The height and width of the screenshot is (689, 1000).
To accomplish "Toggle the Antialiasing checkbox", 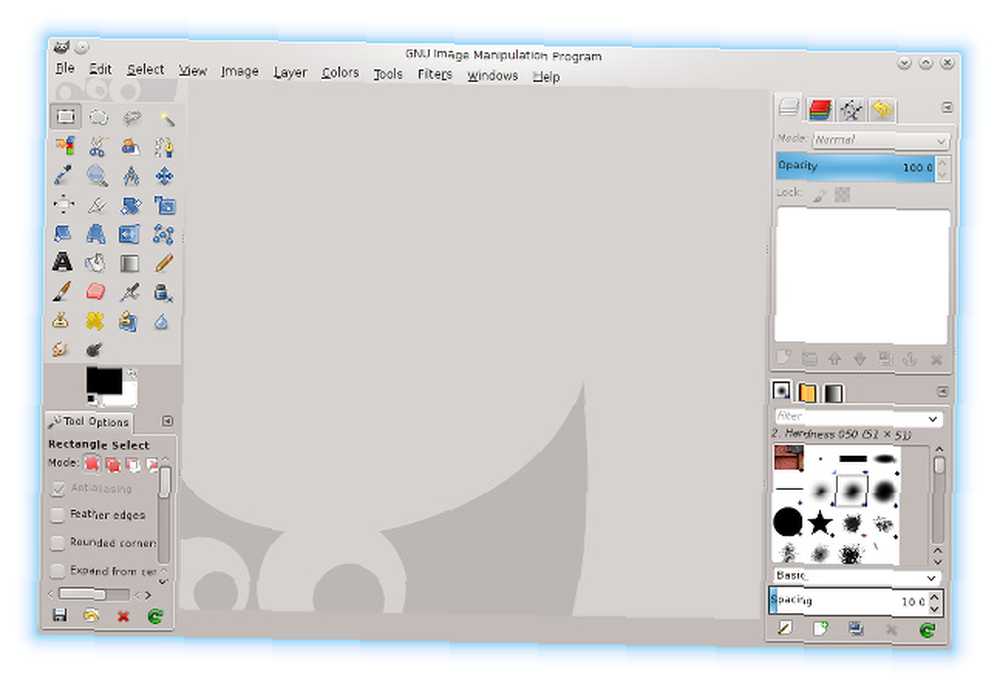I will coord(57,489).
